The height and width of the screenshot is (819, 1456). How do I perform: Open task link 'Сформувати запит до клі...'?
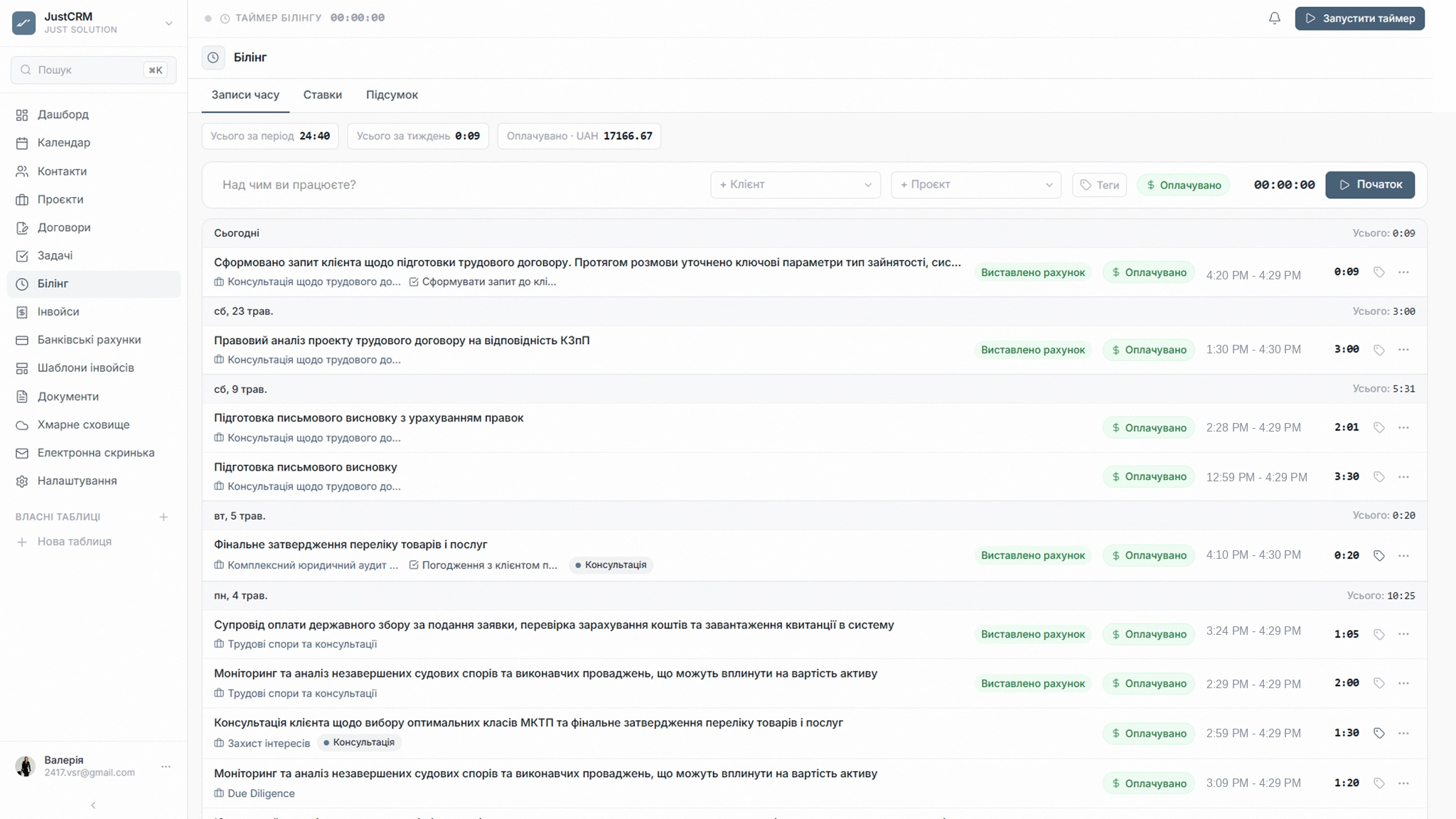[x=483, y=282]
